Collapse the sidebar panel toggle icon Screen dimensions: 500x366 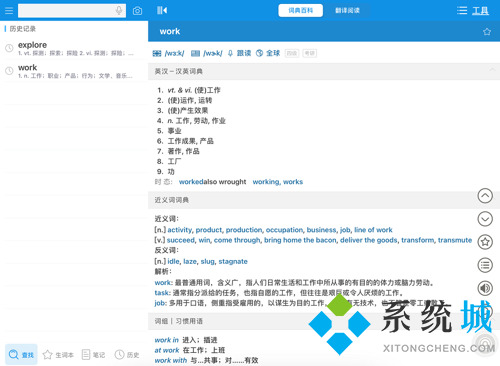(162, 10)
